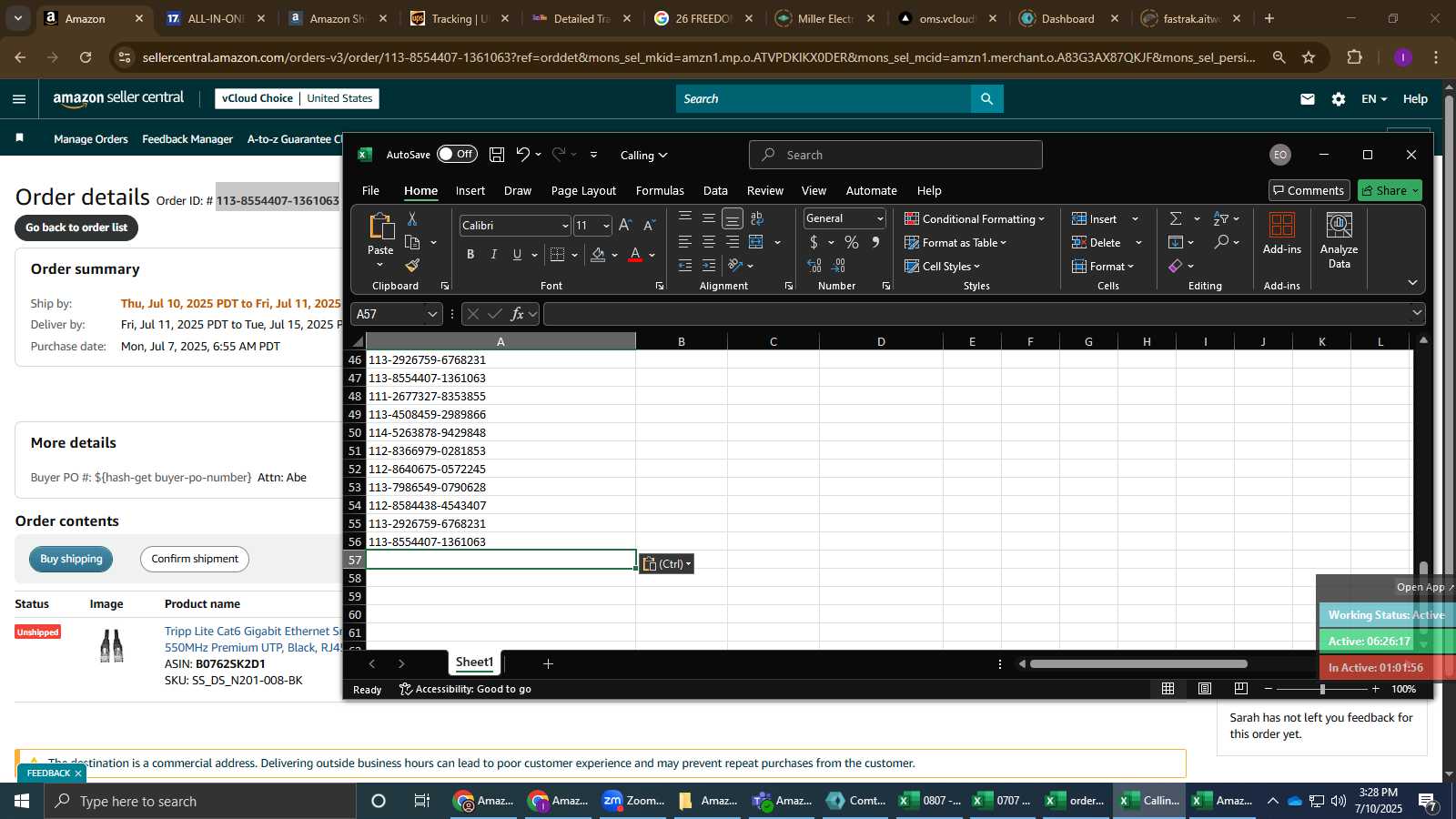The image size is (1456, 819).
Task: Toggle Bold formatting in Excel
Action: pos(470,255)
